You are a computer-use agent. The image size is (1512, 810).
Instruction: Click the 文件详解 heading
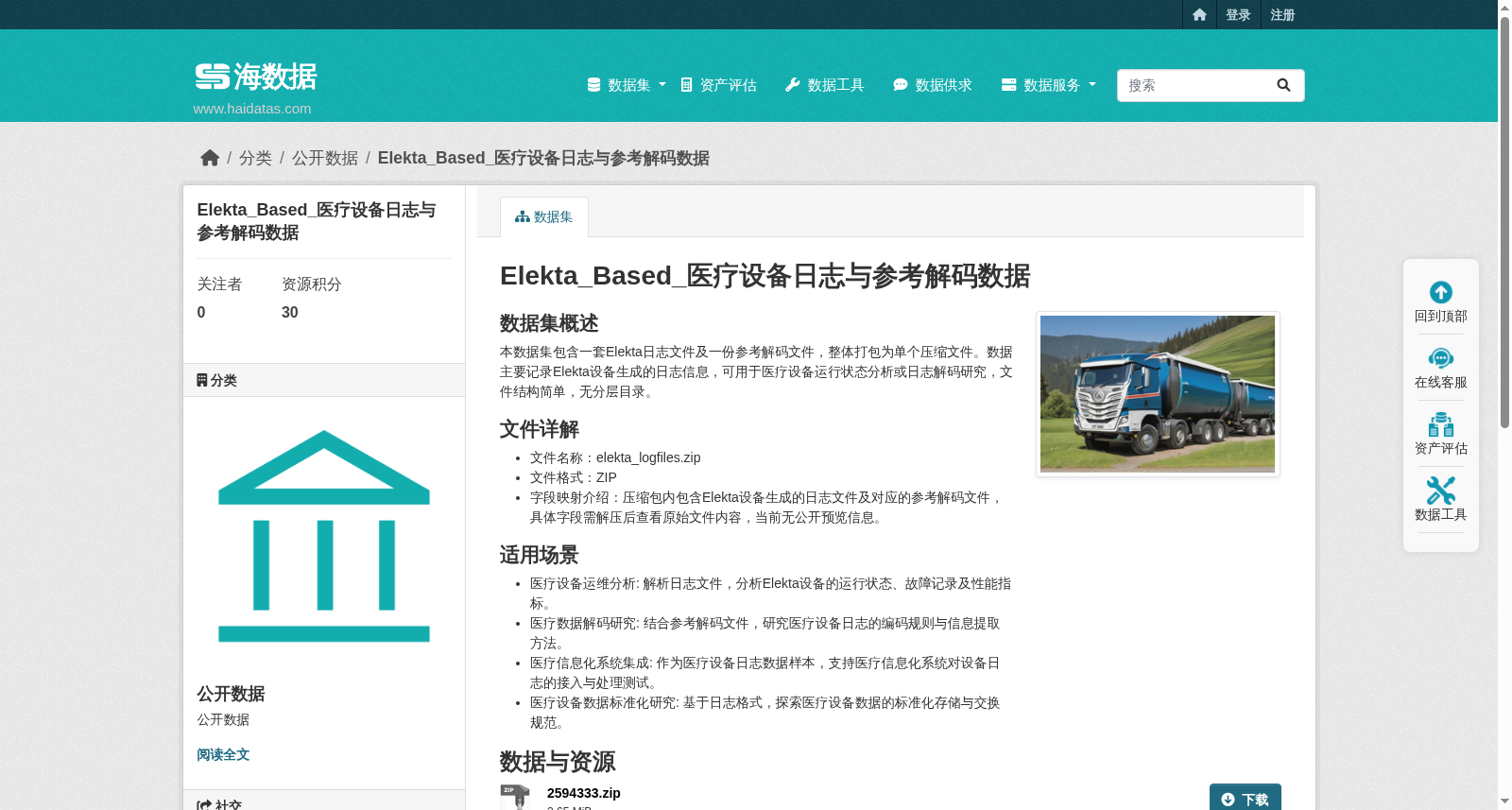[540, 429]
